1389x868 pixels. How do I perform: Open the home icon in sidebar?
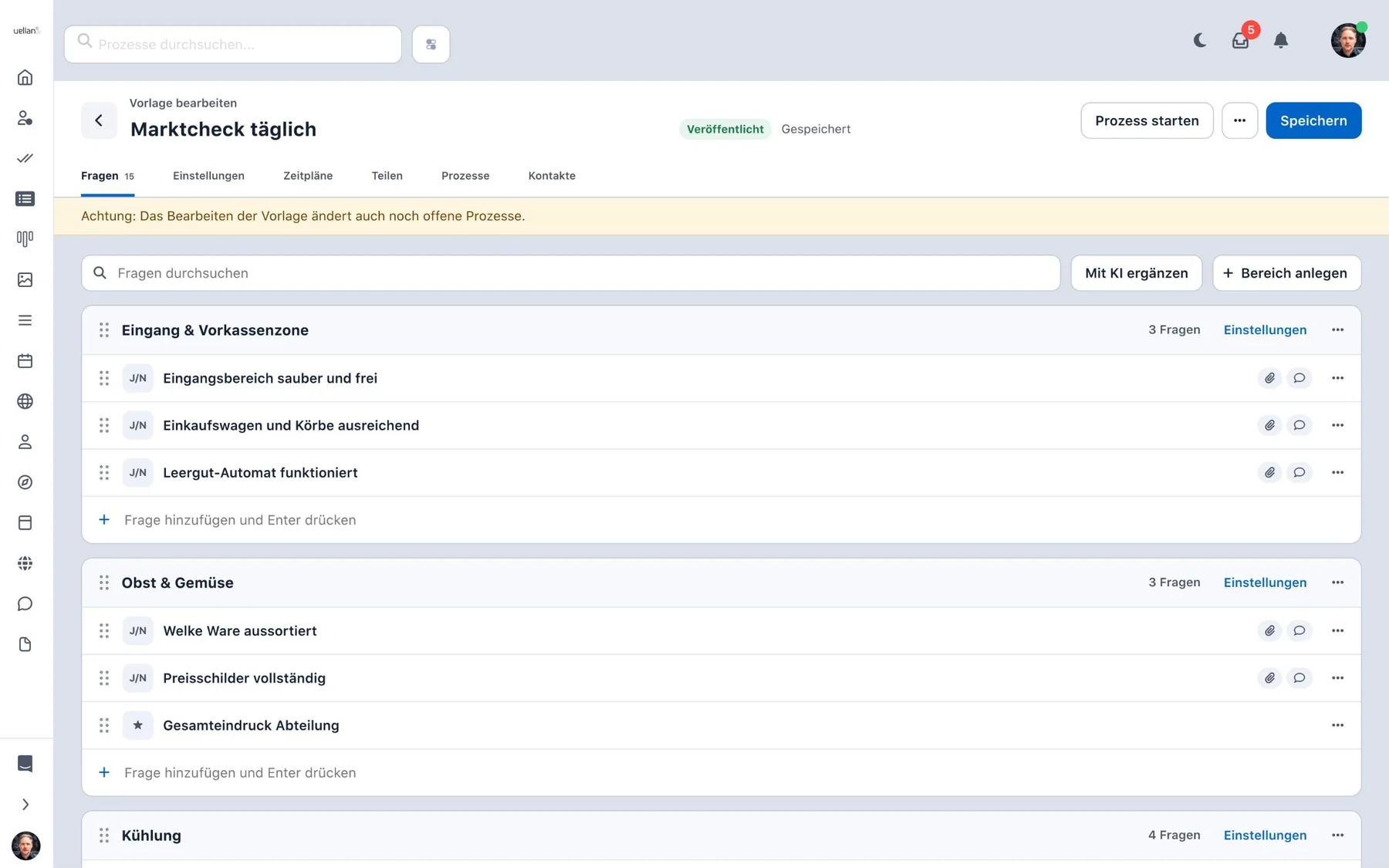[25, 77]
